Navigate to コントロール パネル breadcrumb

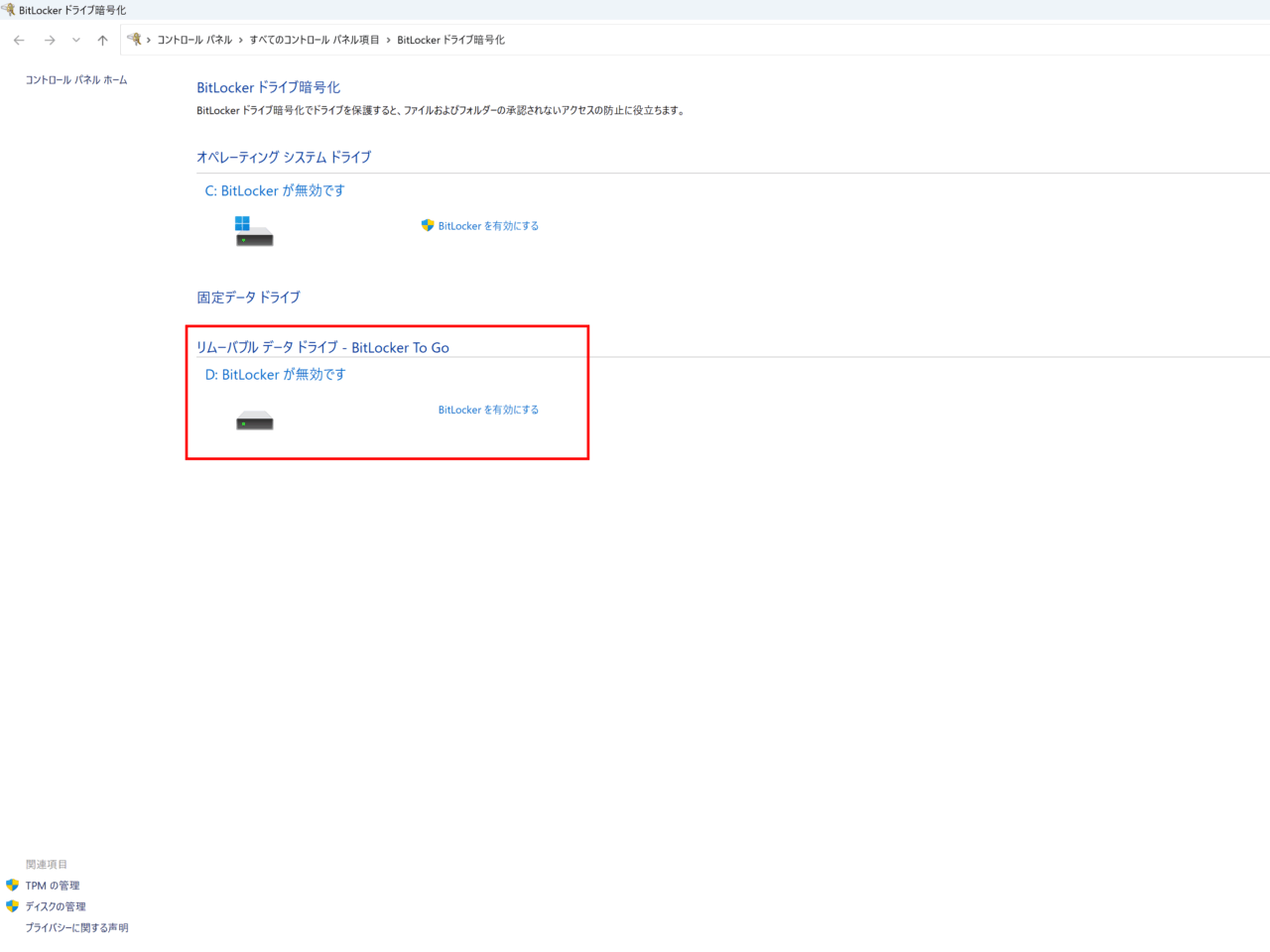(194, 41)
